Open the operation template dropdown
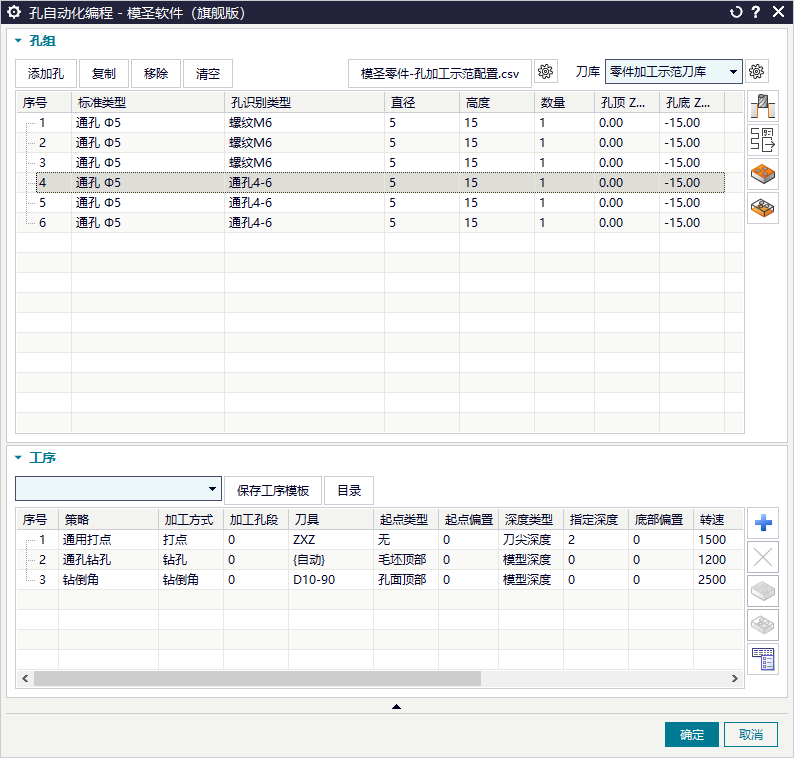This screenshot has width=794, height=758. [x=118, y=489]
